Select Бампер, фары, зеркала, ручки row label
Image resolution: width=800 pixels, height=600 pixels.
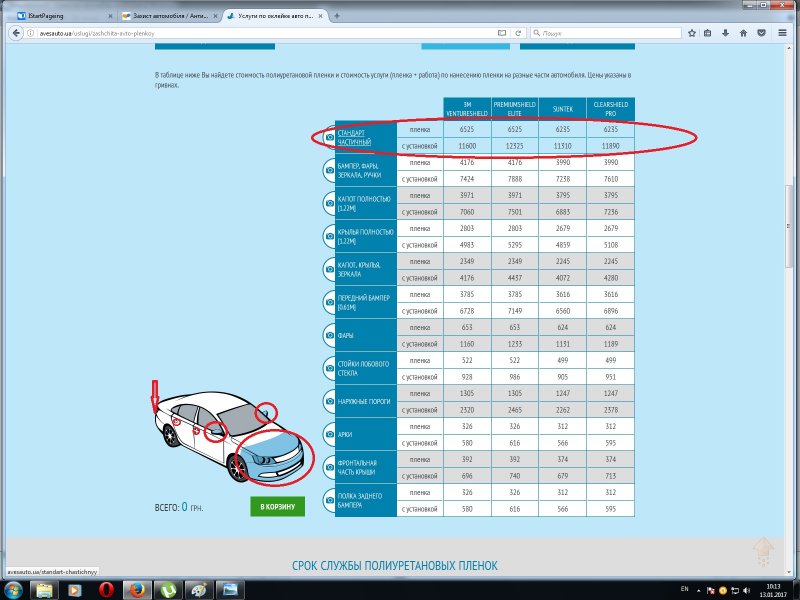[363, 170]
